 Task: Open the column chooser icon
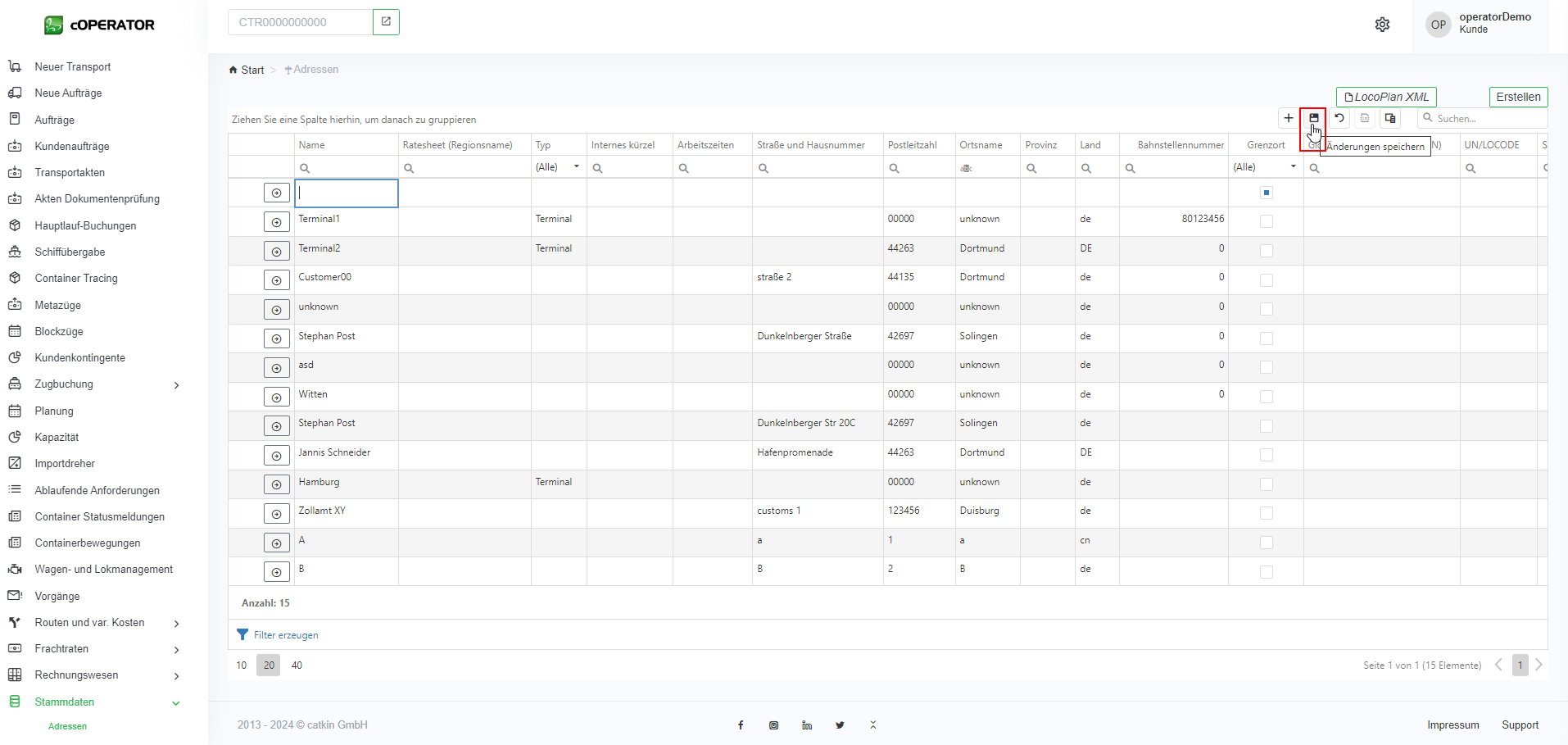pyautogui.click(x=1390, y=118)
